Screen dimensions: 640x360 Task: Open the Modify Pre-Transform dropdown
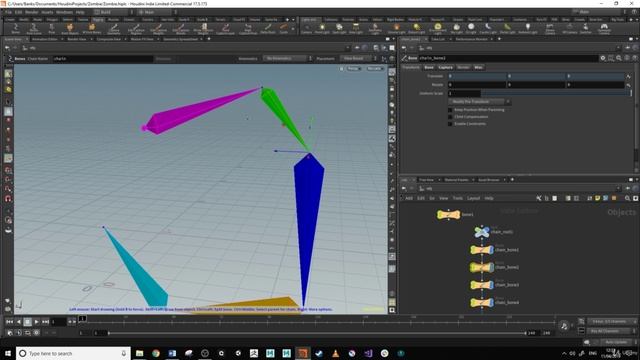coord(479,102)
